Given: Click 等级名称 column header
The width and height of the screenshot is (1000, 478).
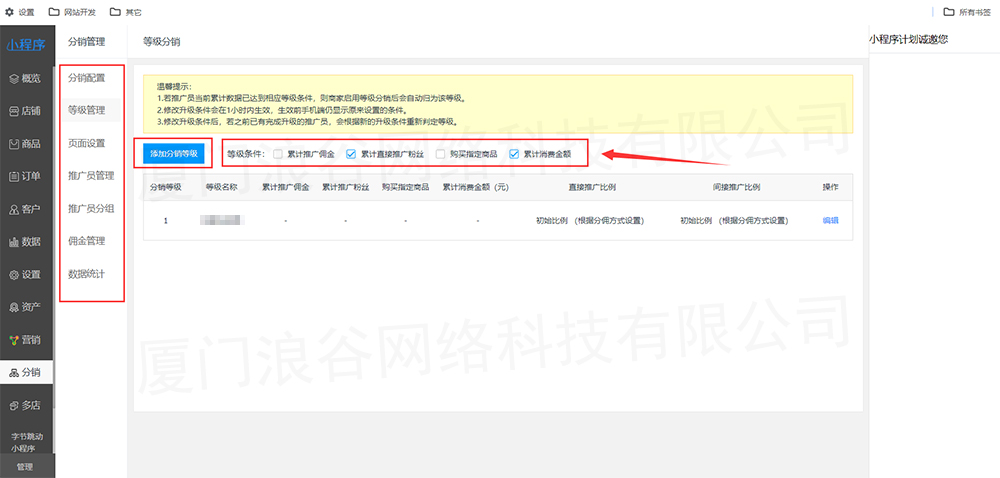Looking at the screenshot, I should tap(221, 187).
